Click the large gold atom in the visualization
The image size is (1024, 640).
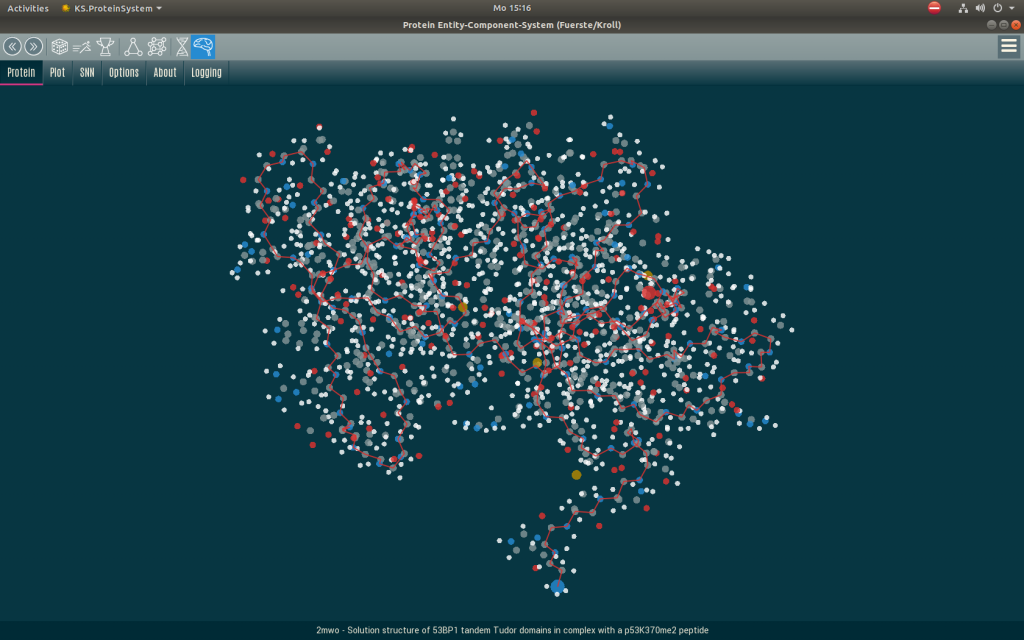tap(575, 474)
